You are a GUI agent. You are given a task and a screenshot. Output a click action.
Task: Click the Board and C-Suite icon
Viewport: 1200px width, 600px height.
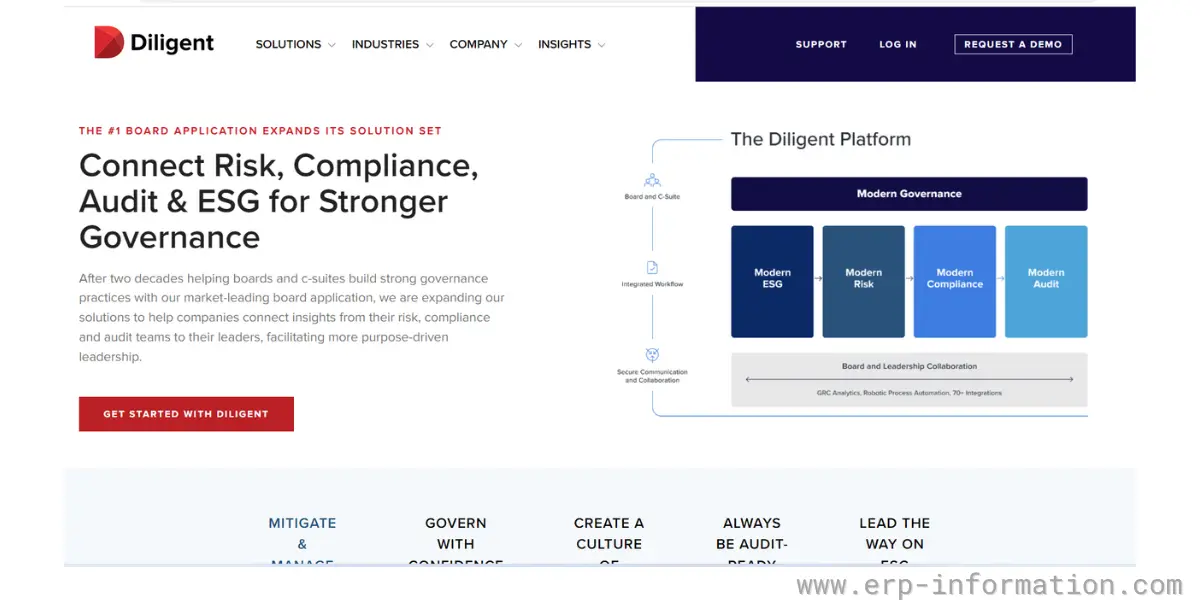tap(652, 181)
